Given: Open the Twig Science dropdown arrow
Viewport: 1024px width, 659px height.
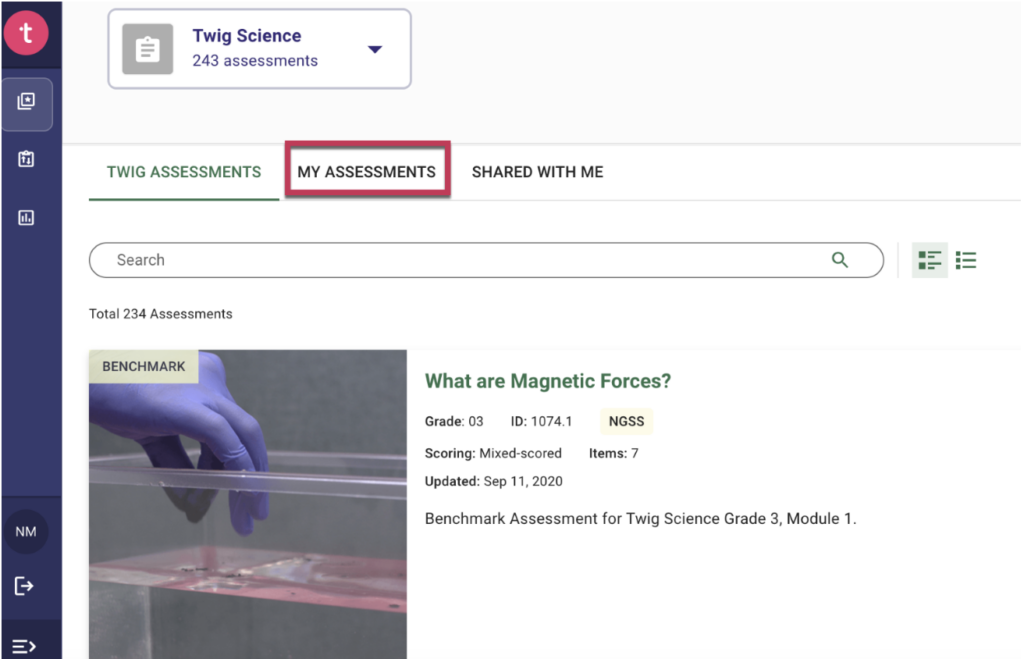Looking at the screenshot, I should [x=375, y=49].
